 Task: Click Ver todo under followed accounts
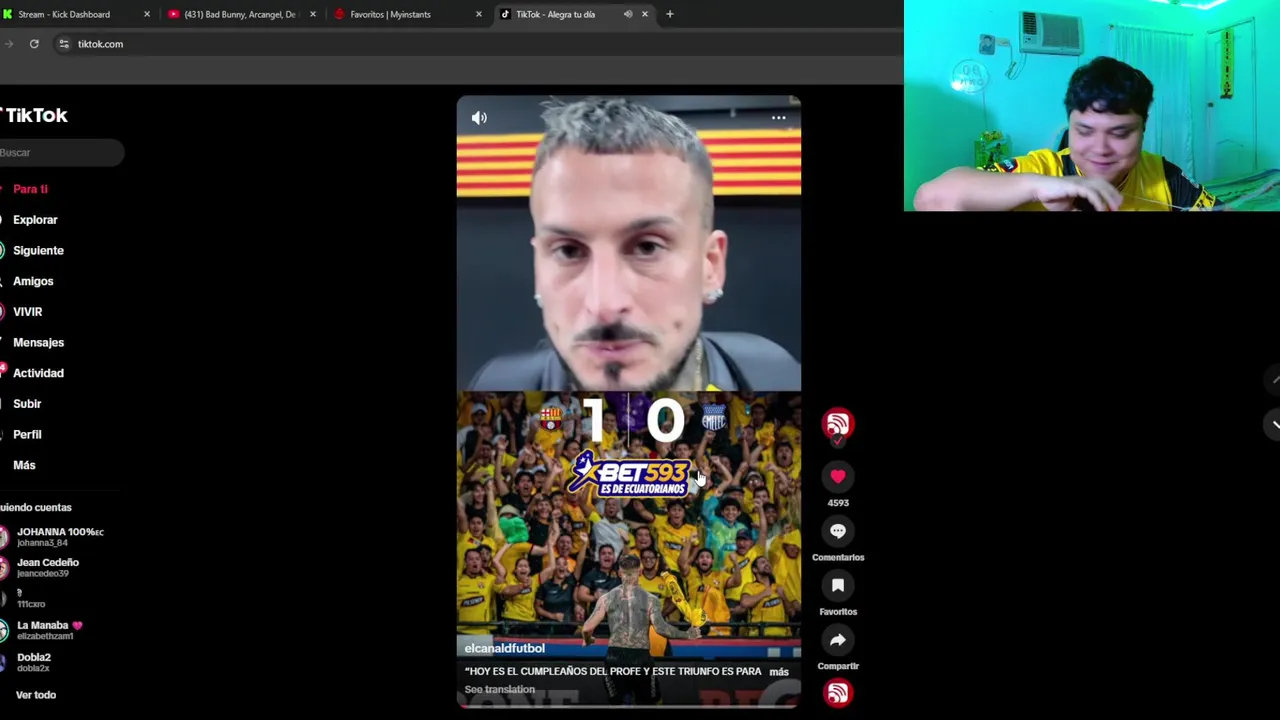tap(36, 695)
